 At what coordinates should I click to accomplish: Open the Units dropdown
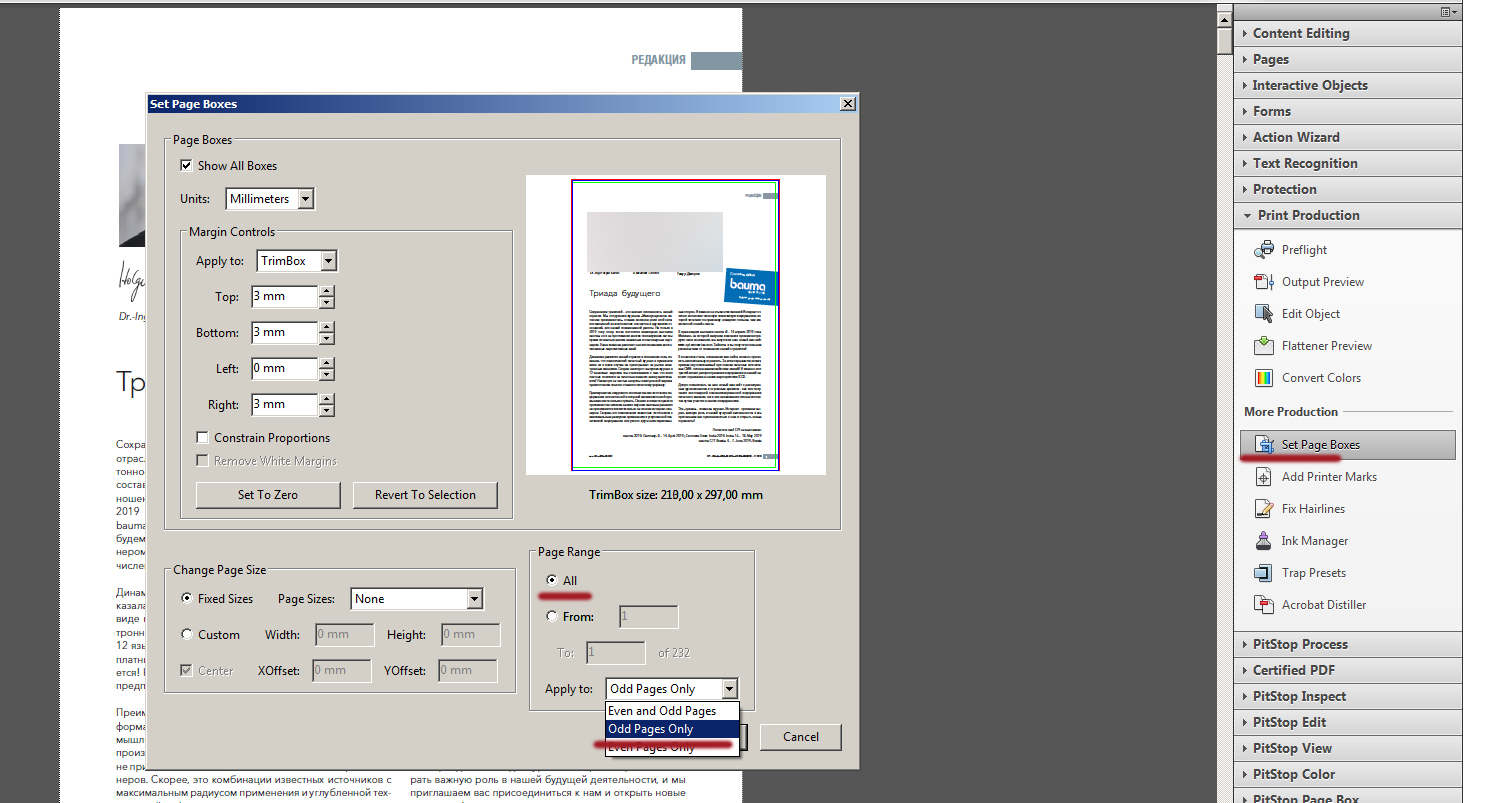pyautogui.click(x=270, y=199)
